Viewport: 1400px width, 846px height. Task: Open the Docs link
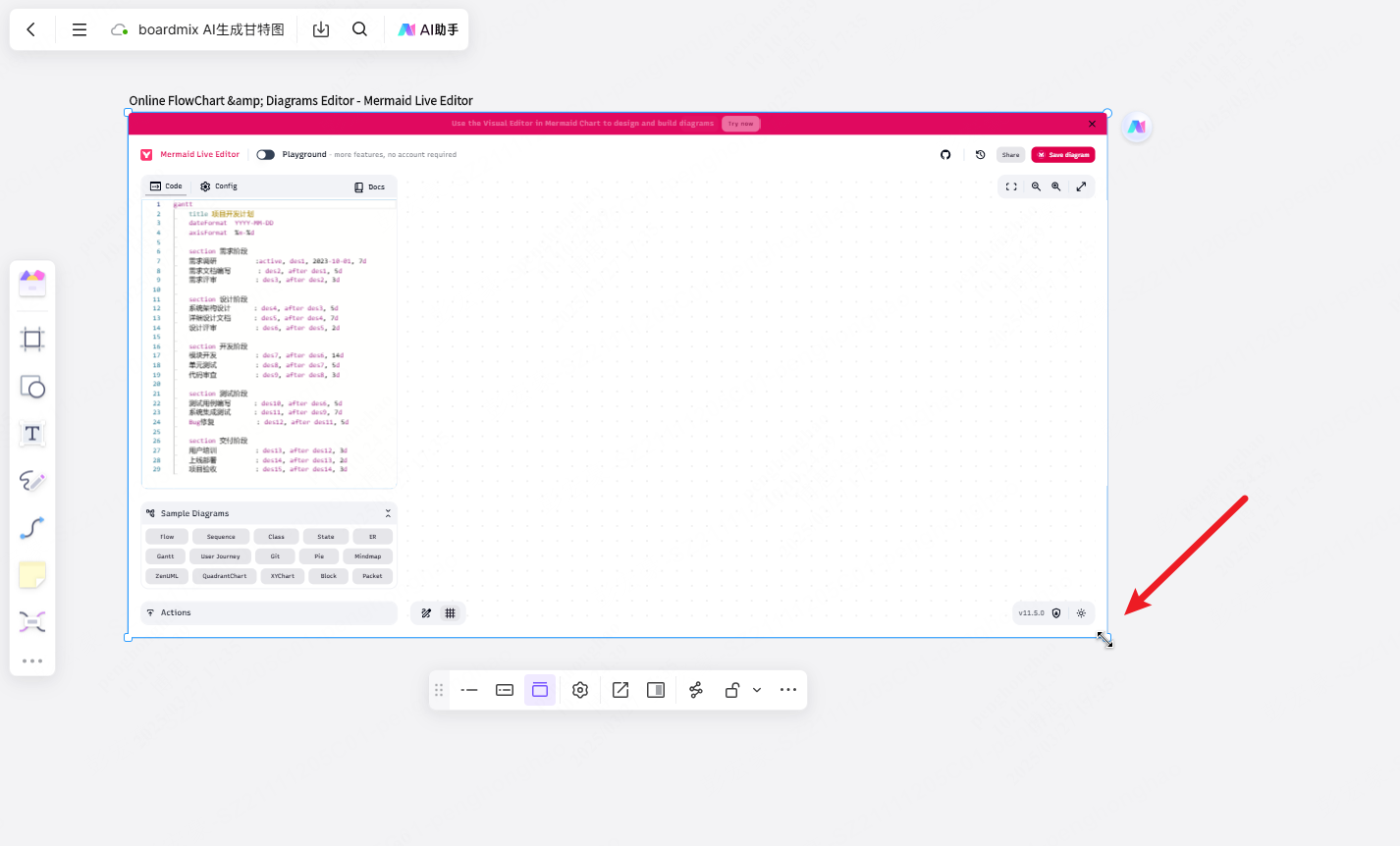[370, 186]
